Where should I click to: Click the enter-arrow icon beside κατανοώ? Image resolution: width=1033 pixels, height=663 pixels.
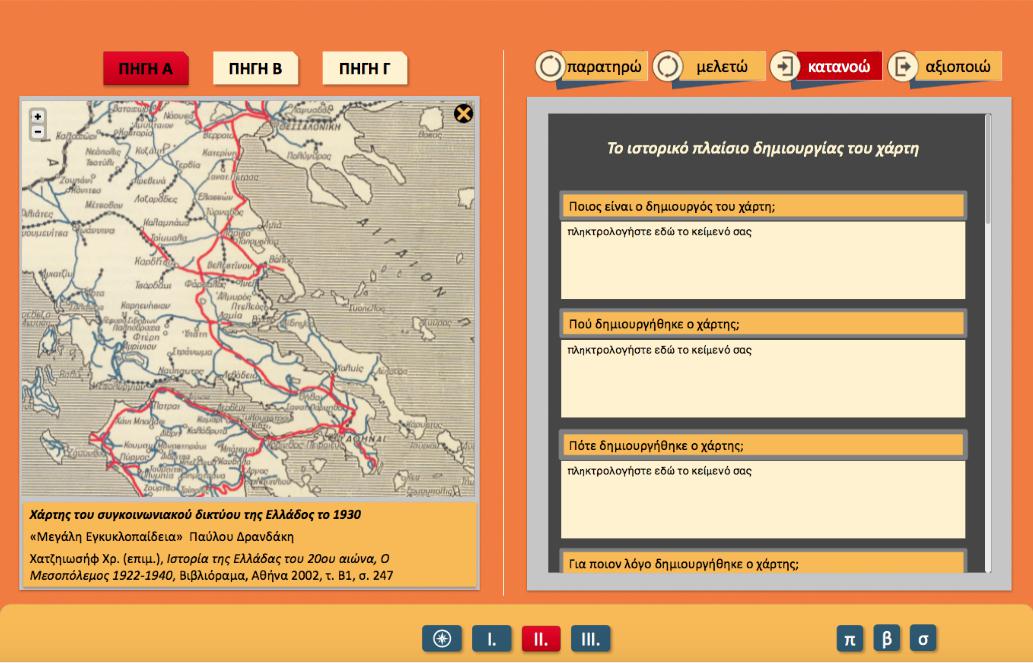coord(785,67)
